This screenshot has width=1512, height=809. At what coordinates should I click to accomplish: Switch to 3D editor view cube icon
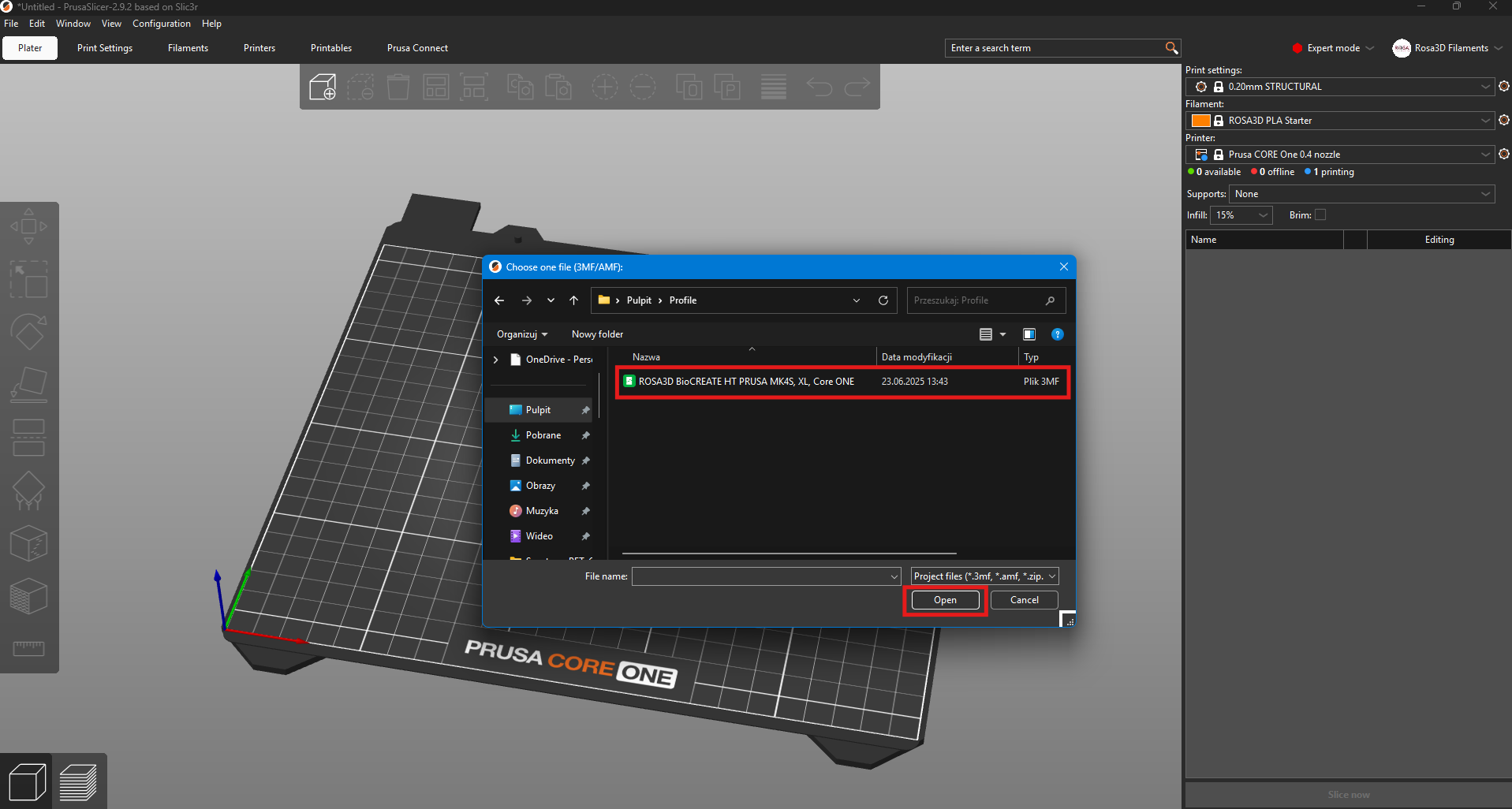pyautogui.click(x=27, y=782)
